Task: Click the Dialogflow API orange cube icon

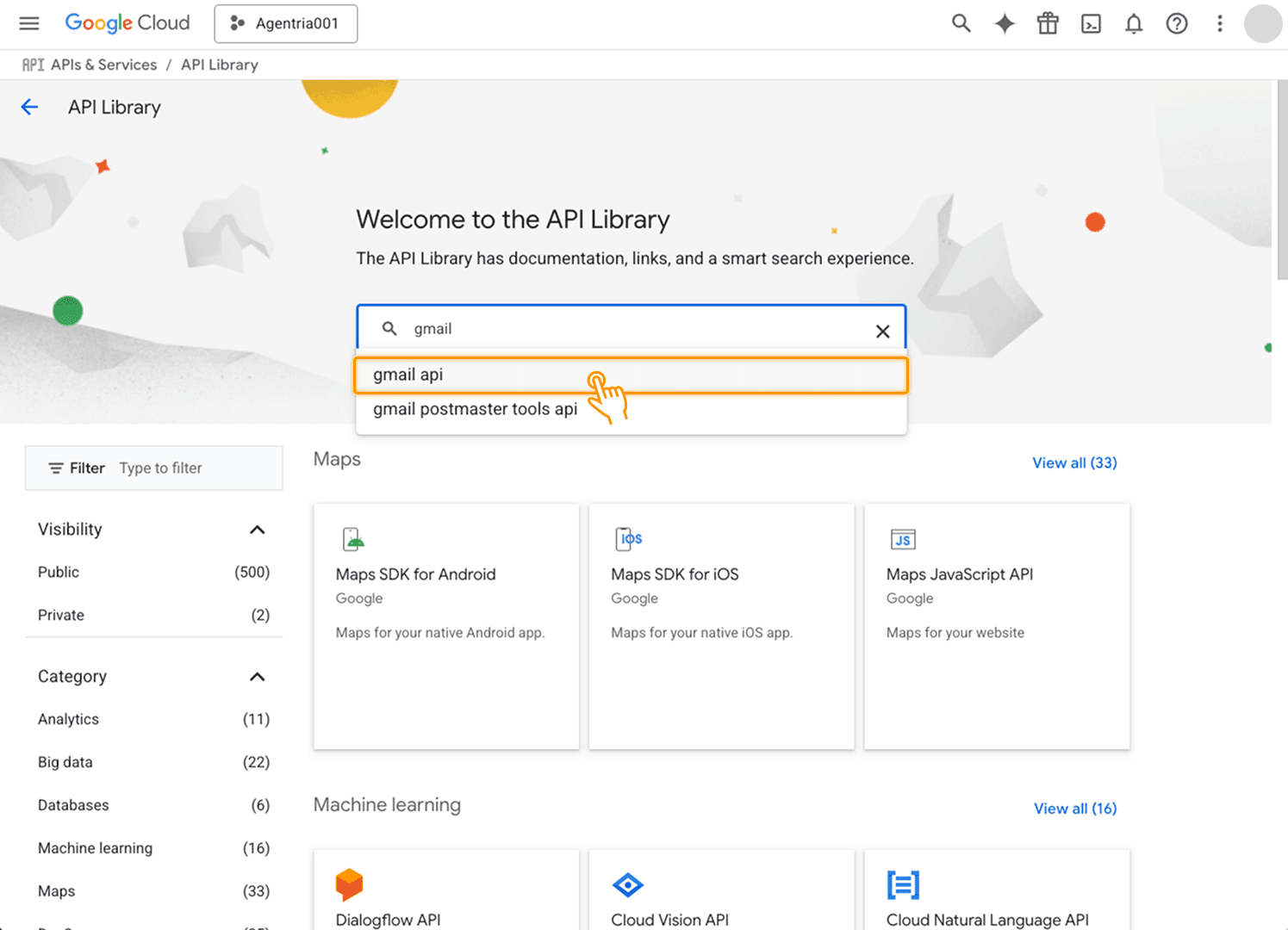Action: click(349, 884)
